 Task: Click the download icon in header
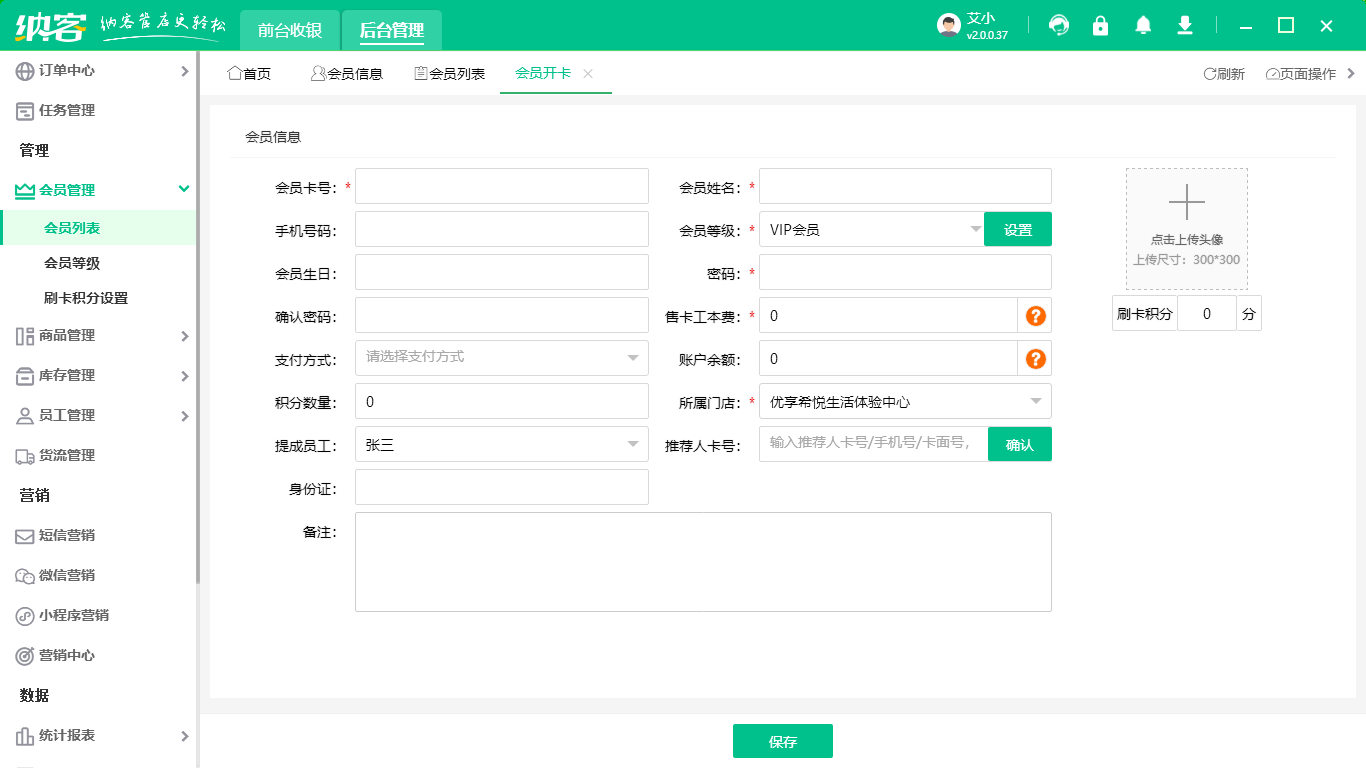coord(1185,26)
